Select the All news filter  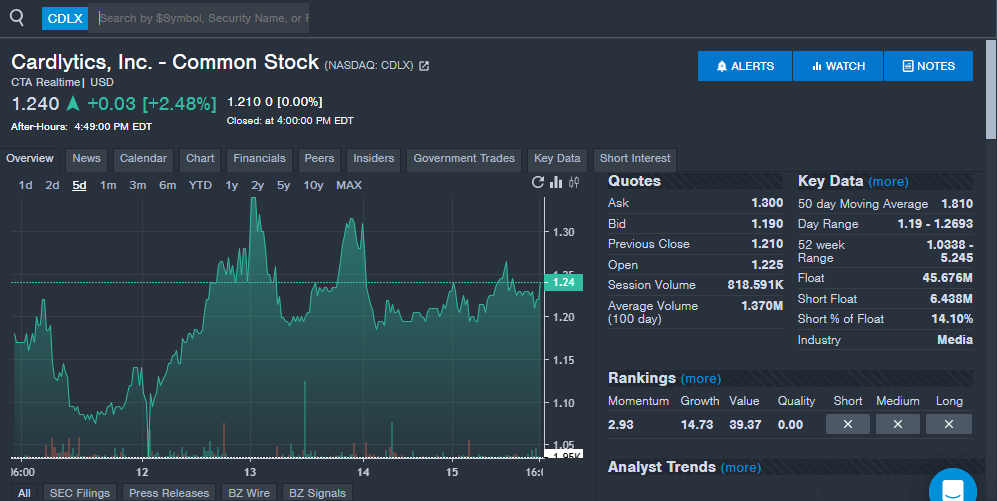point(24,493)
